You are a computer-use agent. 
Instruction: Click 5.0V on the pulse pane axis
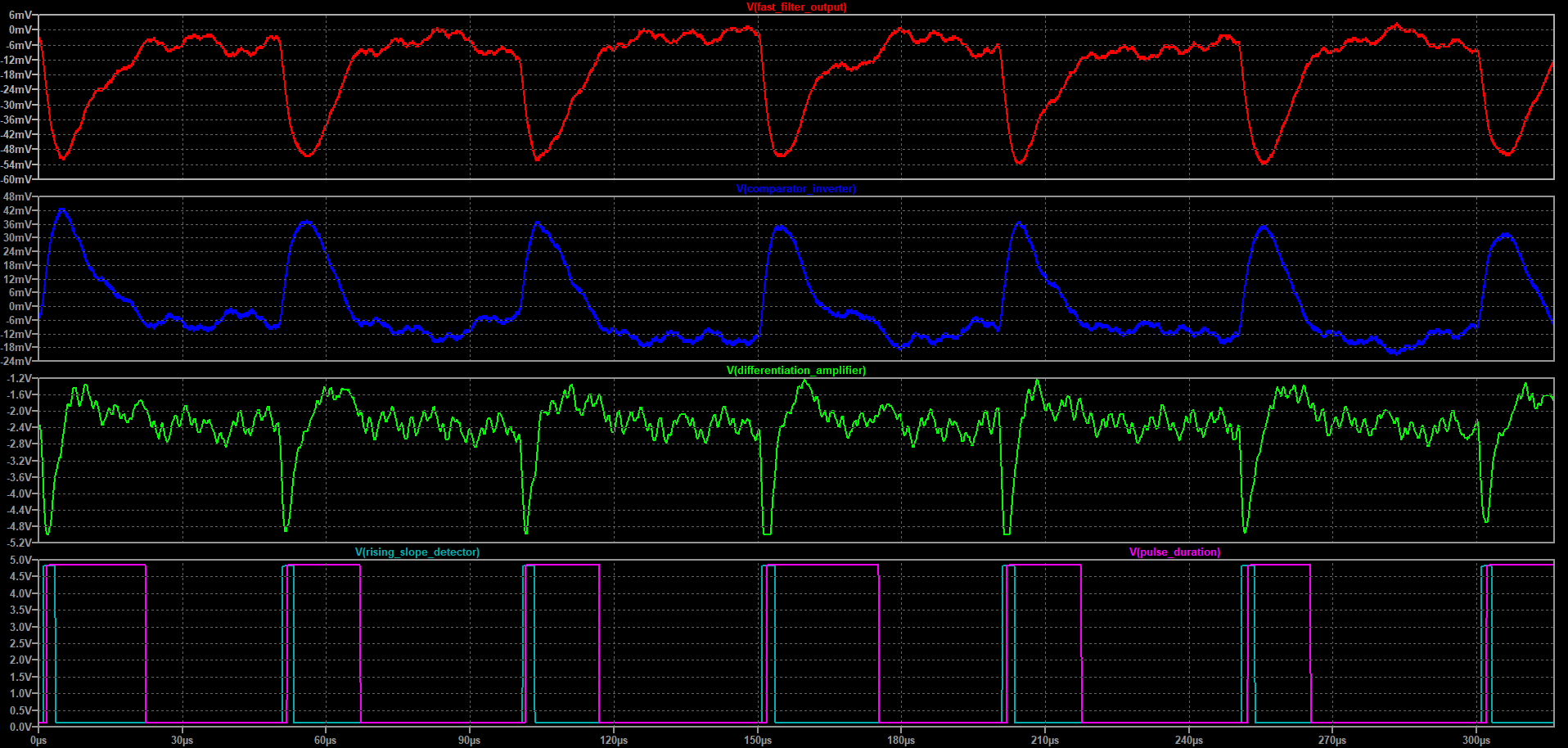[x=20, y=561]
